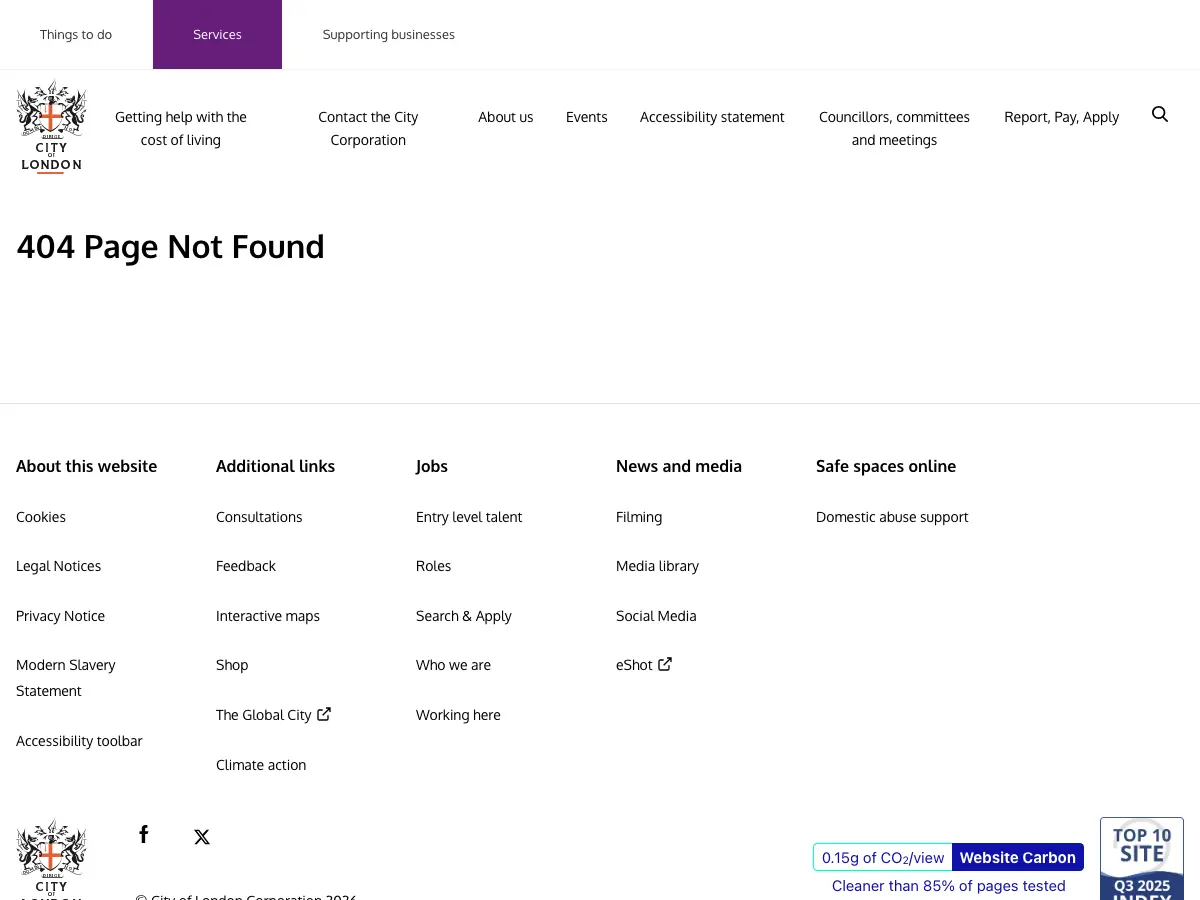Open The Global City external link
1200x900 pixels.
click(273, 715)
